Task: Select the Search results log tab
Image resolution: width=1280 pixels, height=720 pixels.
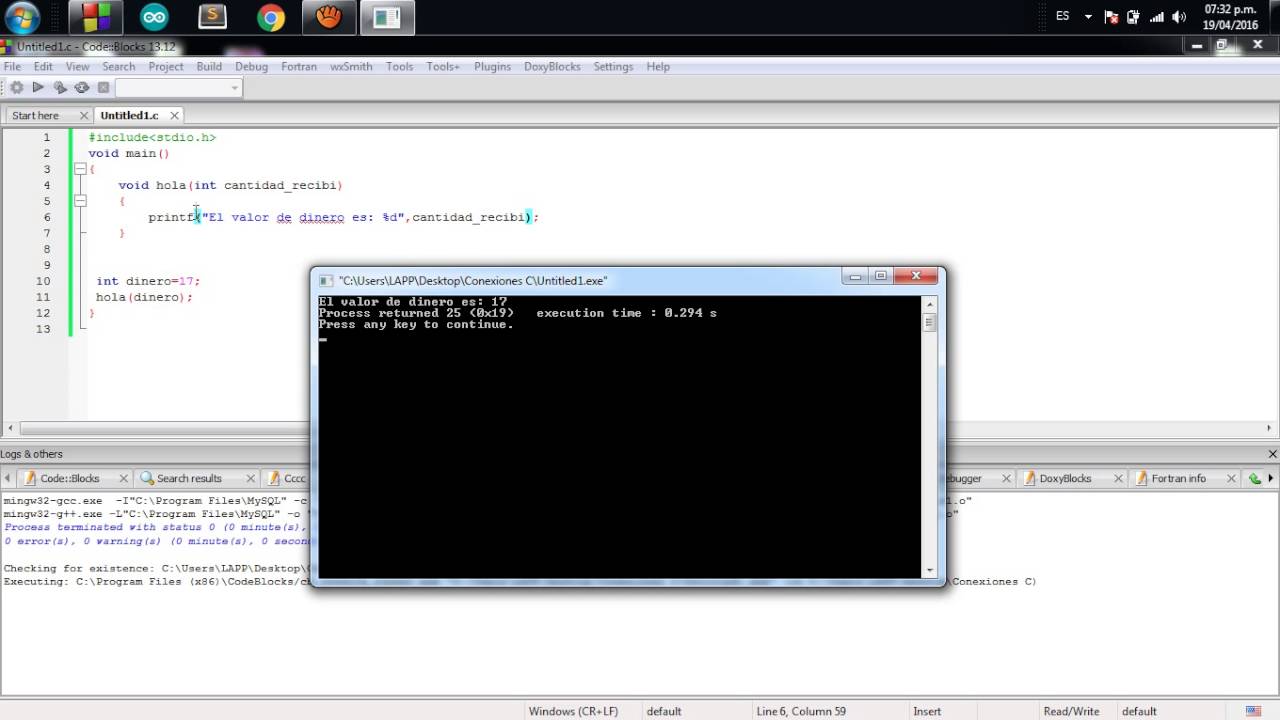Action: coord(189,479)
